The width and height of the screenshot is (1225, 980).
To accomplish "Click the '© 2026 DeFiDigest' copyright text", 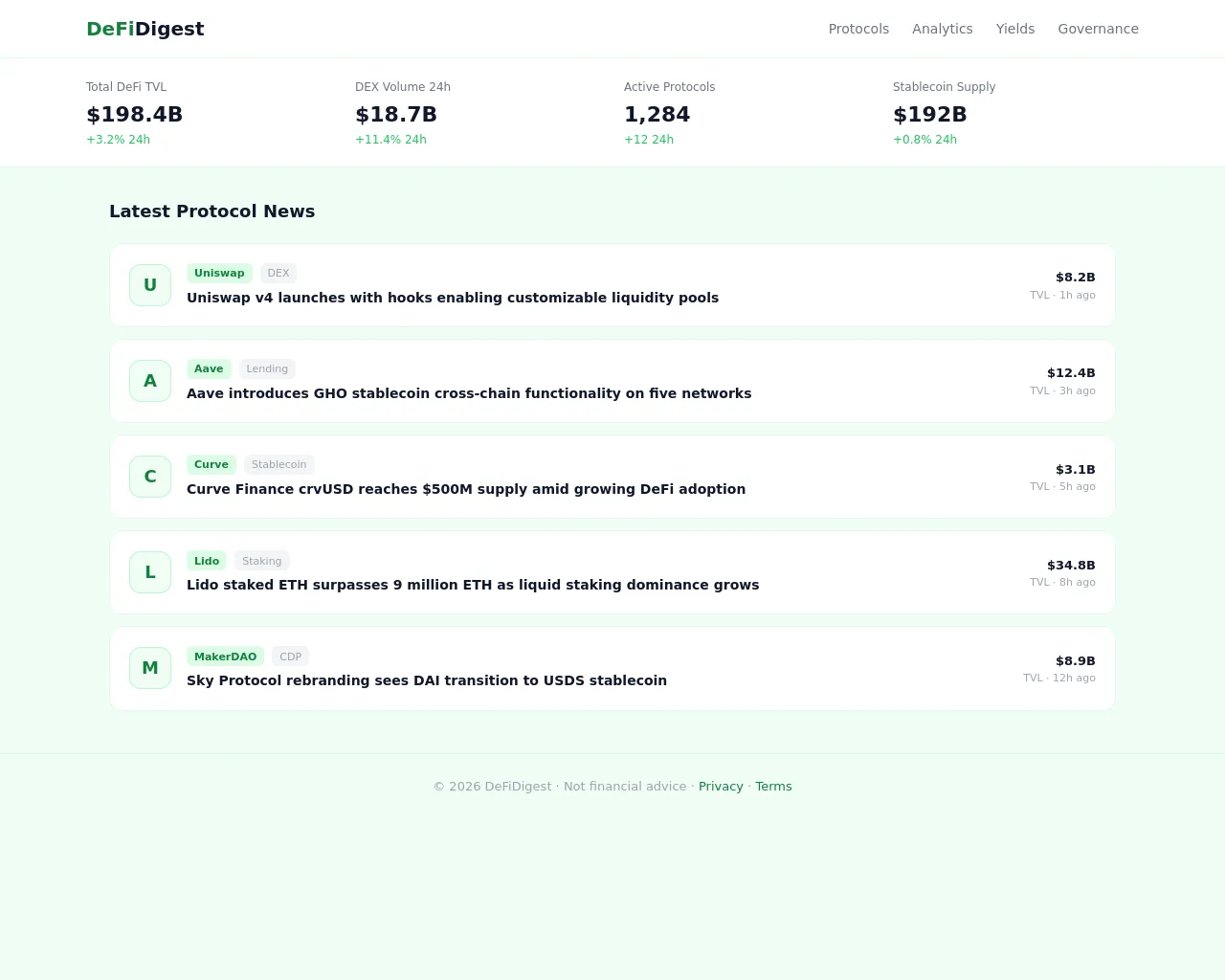I will tap(493, 787).
